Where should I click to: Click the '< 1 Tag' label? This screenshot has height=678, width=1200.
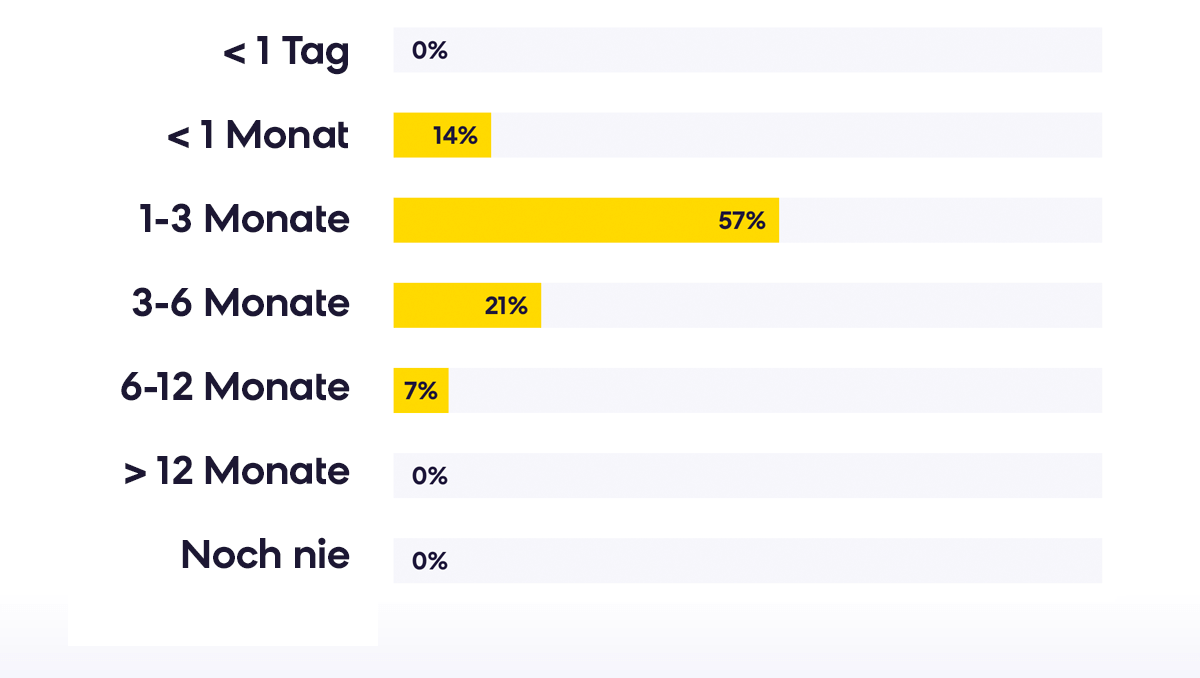[x=286, y=51]
